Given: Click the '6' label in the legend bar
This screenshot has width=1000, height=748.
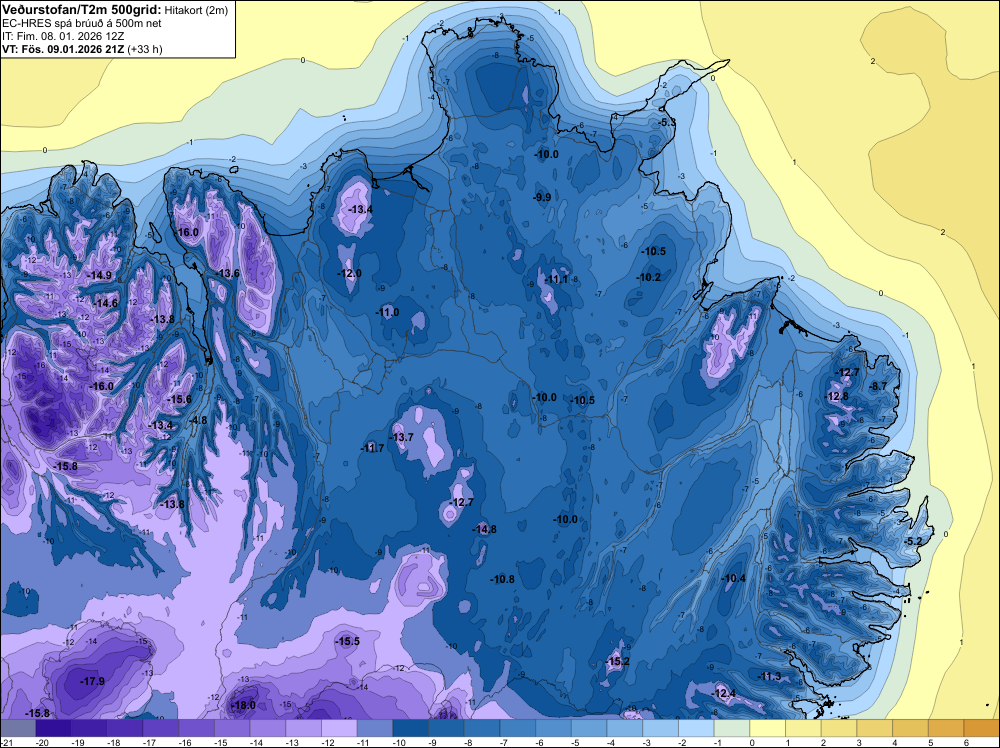Looking at the screenshot, I should 967,742.
